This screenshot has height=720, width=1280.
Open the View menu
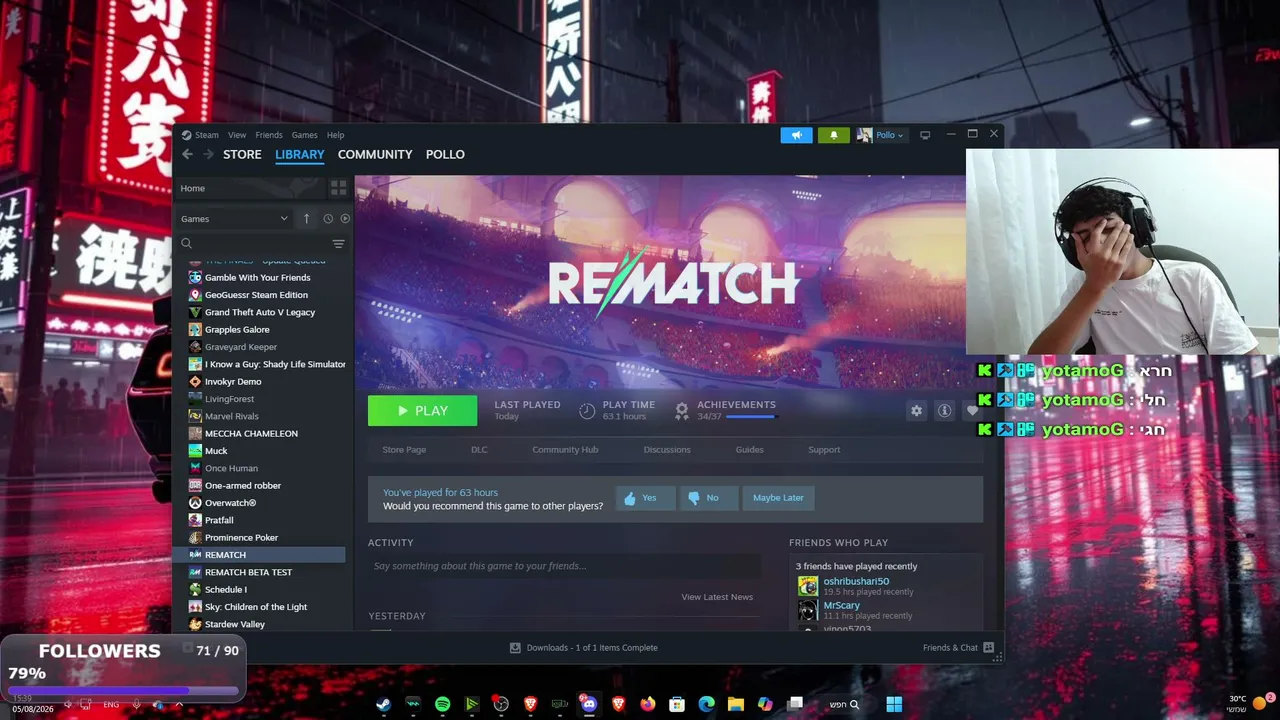237,135
